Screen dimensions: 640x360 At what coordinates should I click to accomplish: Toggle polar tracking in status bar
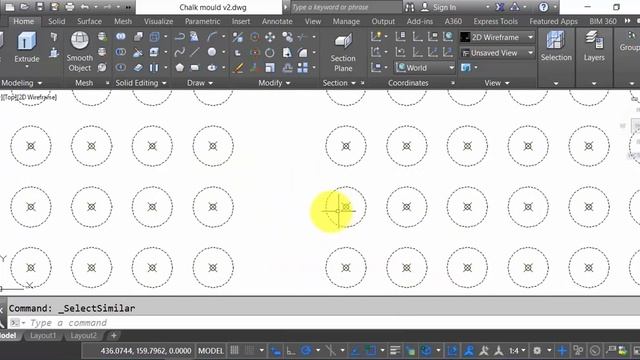pos(306,350)
